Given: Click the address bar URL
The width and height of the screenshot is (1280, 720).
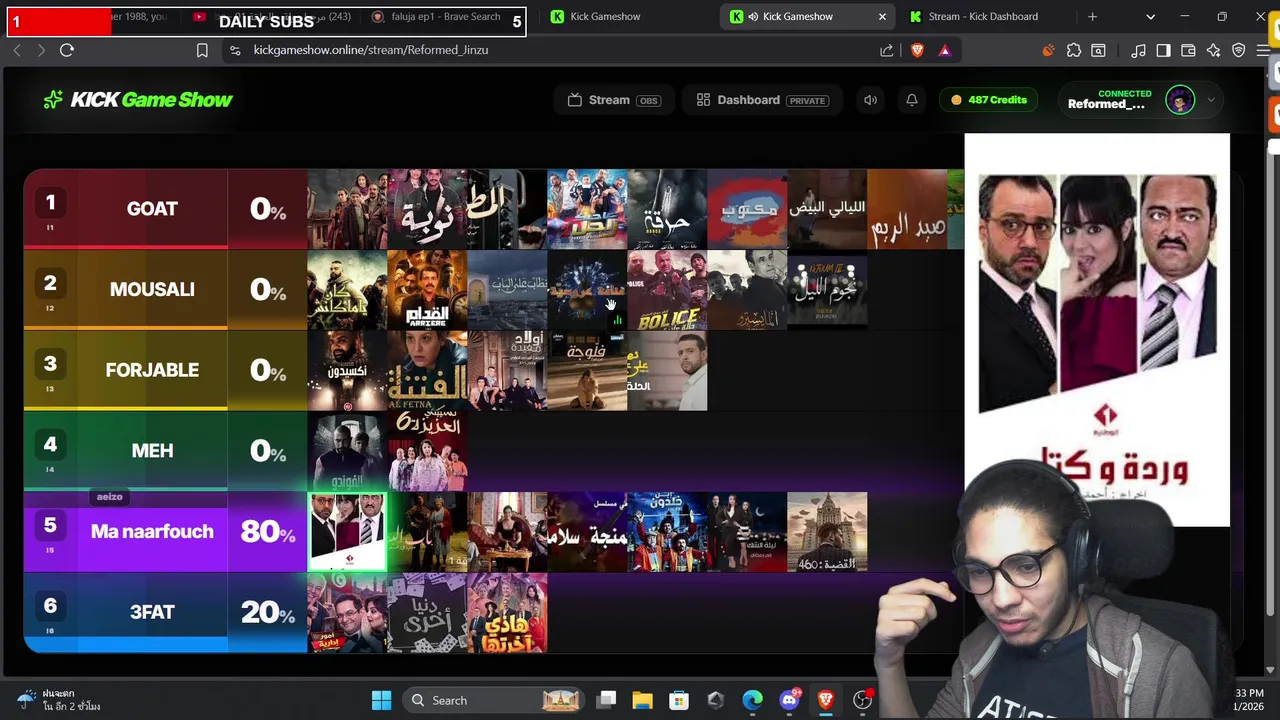Looking at the screenshot, I should pos(370,50).
